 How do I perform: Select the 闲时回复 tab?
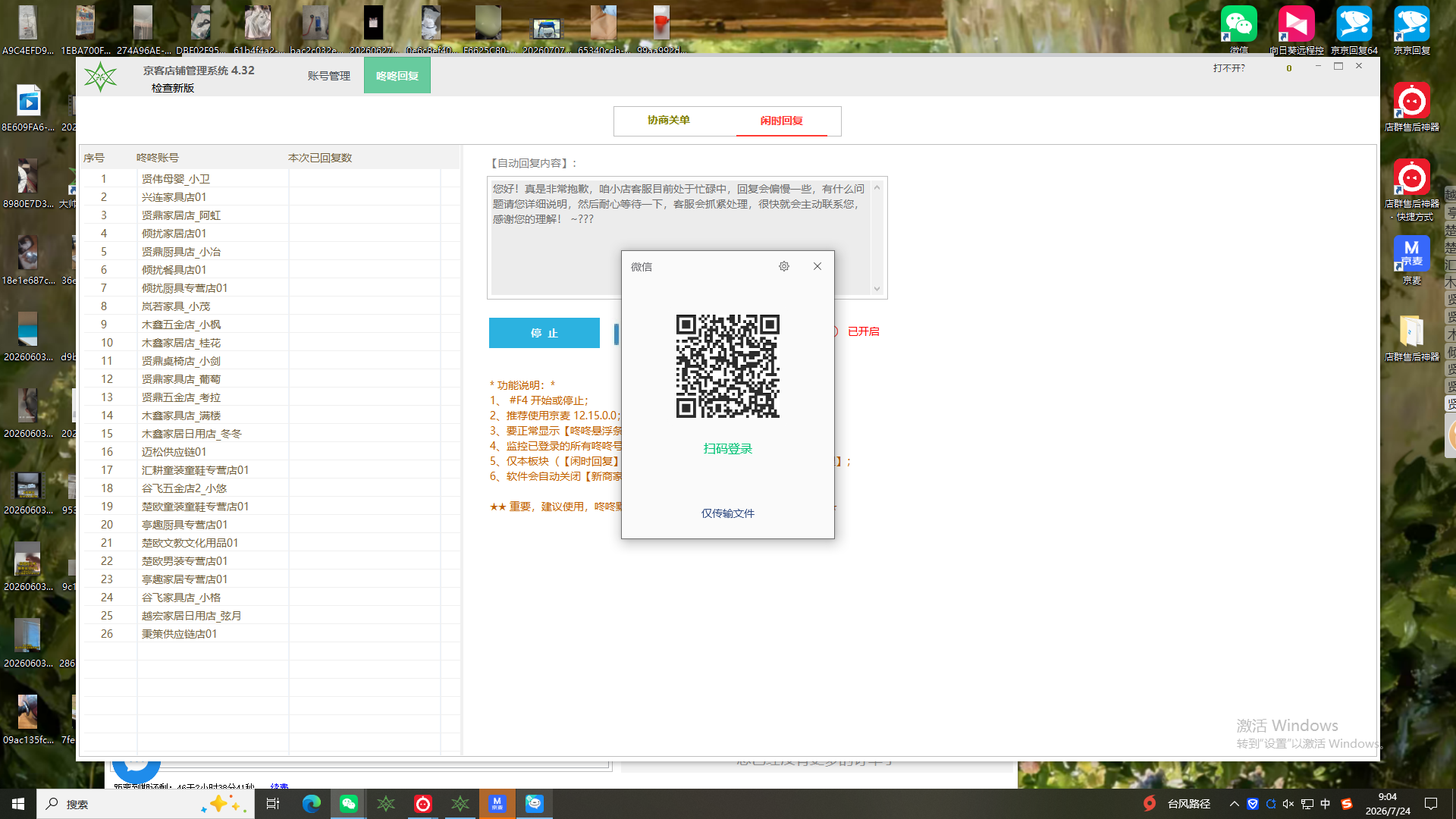pos(782,121)
